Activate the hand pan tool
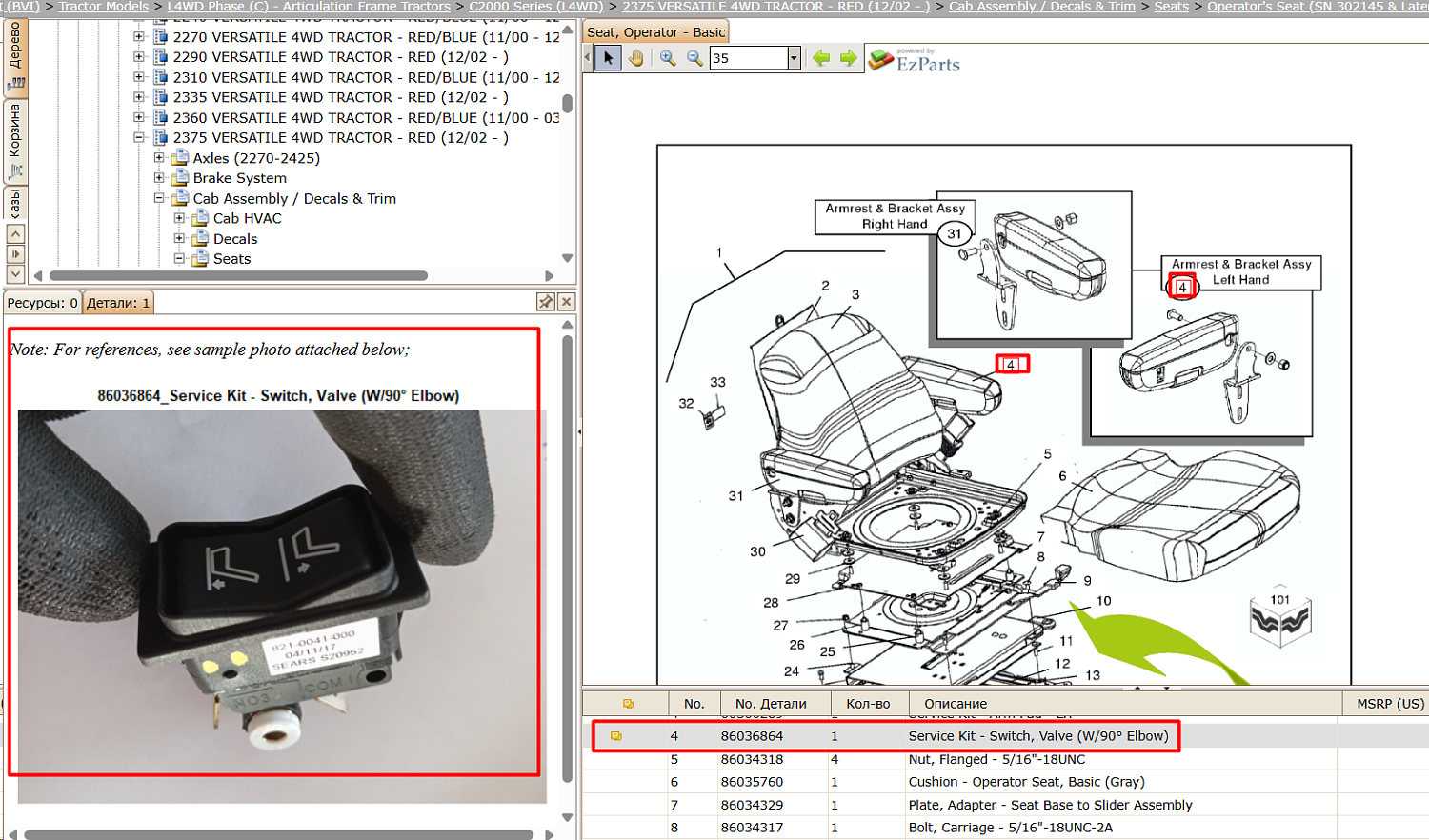This screenshot has width=1429, height=840. coord(636,58)
